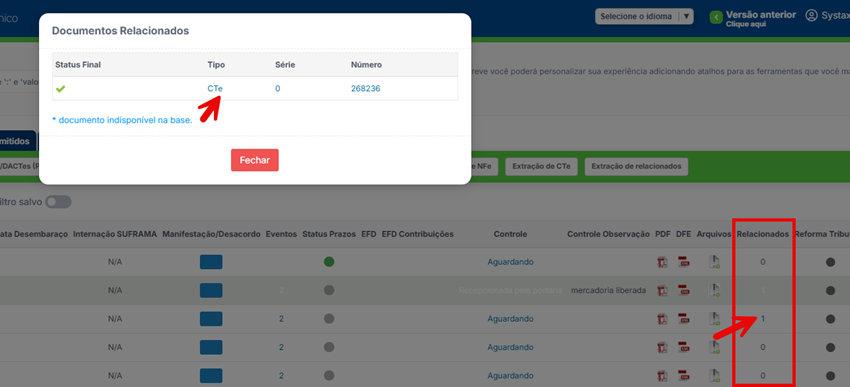
Task: Click the Status Prazos dot in the row with 1 relacionado
Action: (x=329, y=319)
